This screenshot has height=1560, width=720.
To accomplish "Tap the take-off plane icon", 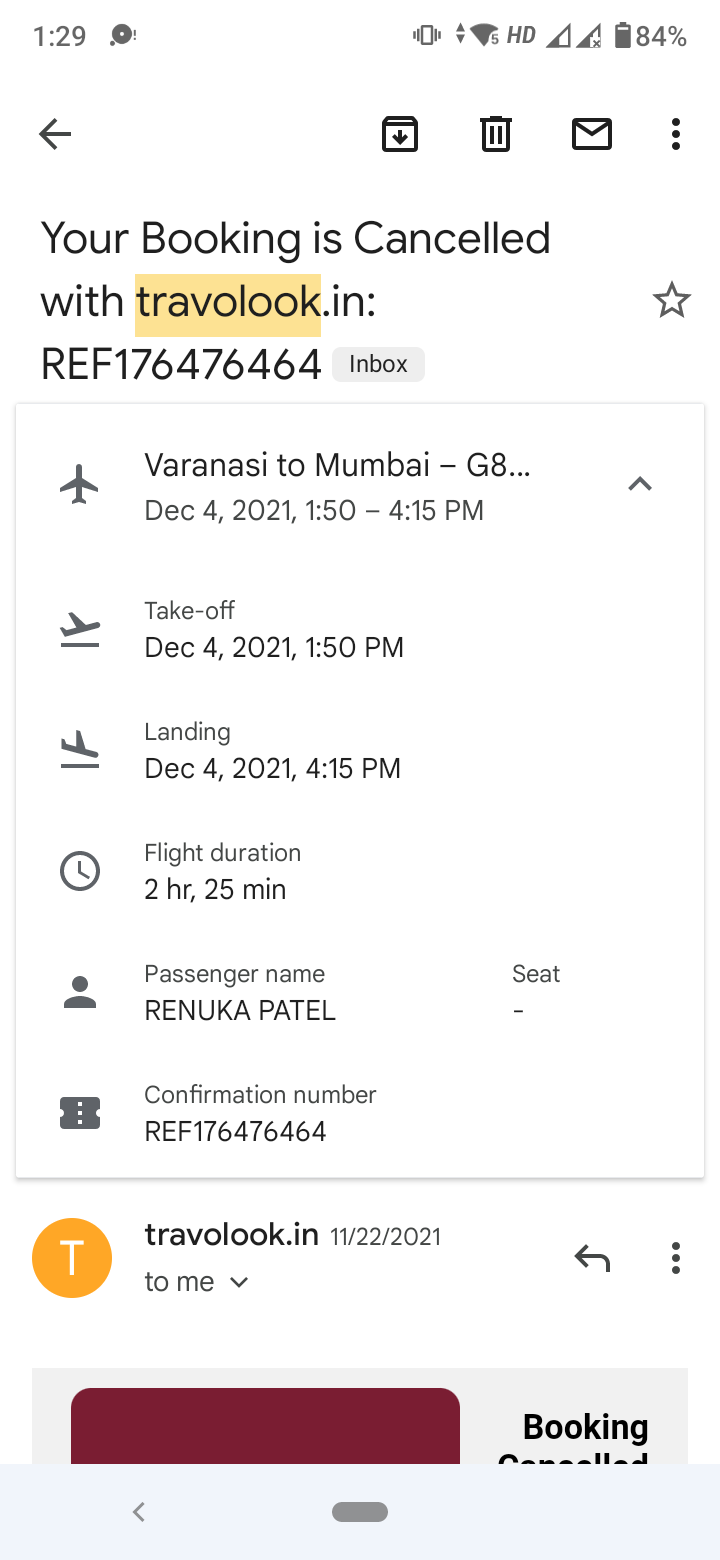I will pos(80,630).
